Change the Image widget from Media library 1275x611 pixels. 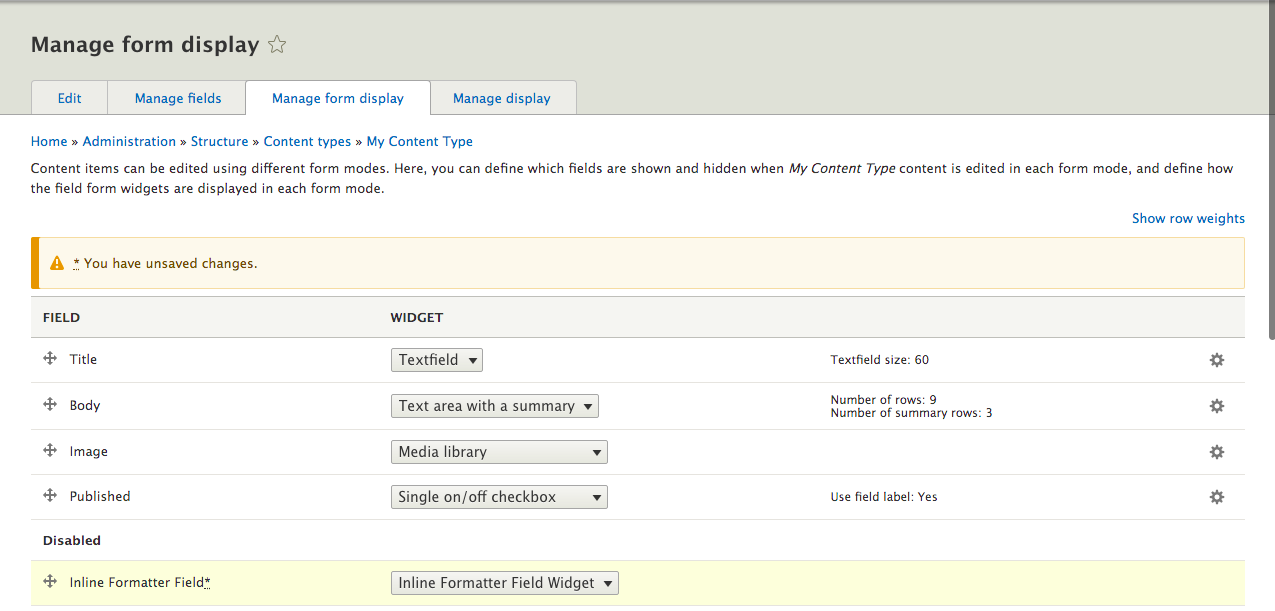(x=498, y=451)
